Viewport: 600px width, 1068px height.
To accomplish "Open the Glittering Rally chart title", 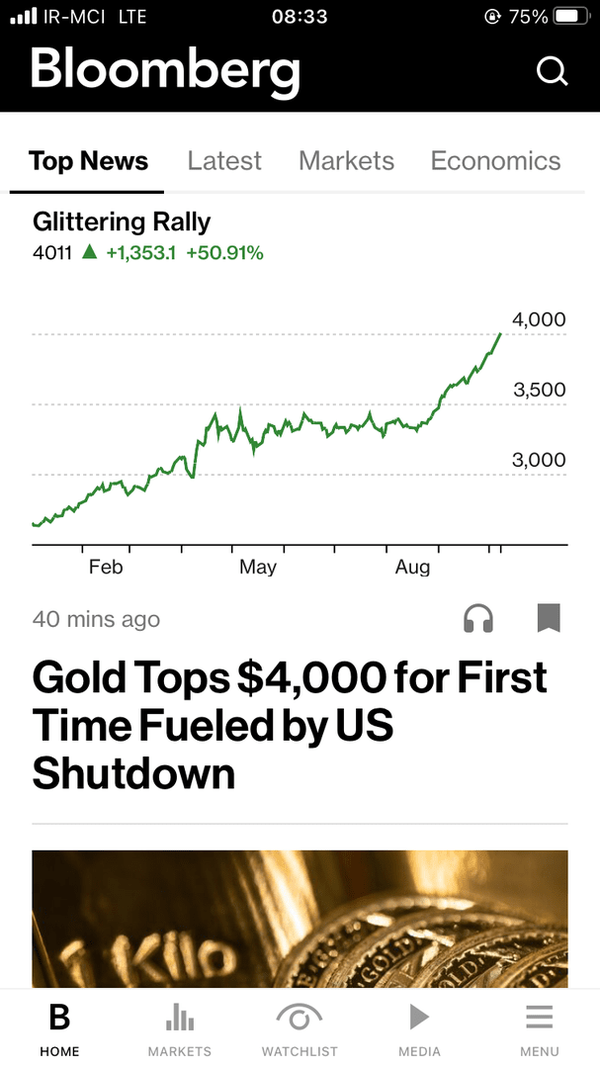I will coord(122,221).
